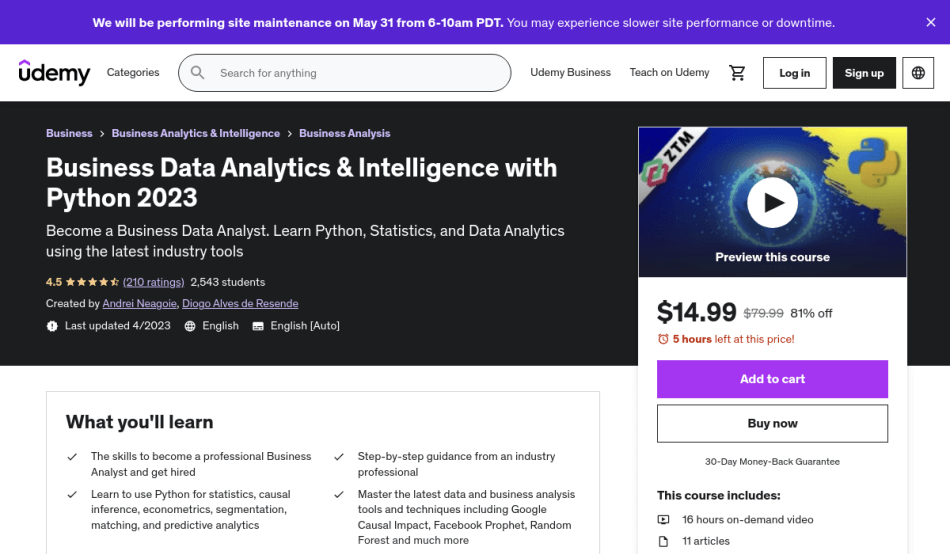Click the Last updated badge icon
The image size is (950, 554).
click(x=52, y=326)
